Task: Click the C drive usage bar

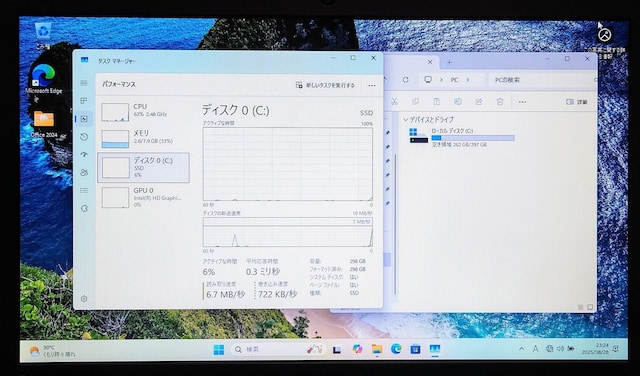Action: coord(473,138)
